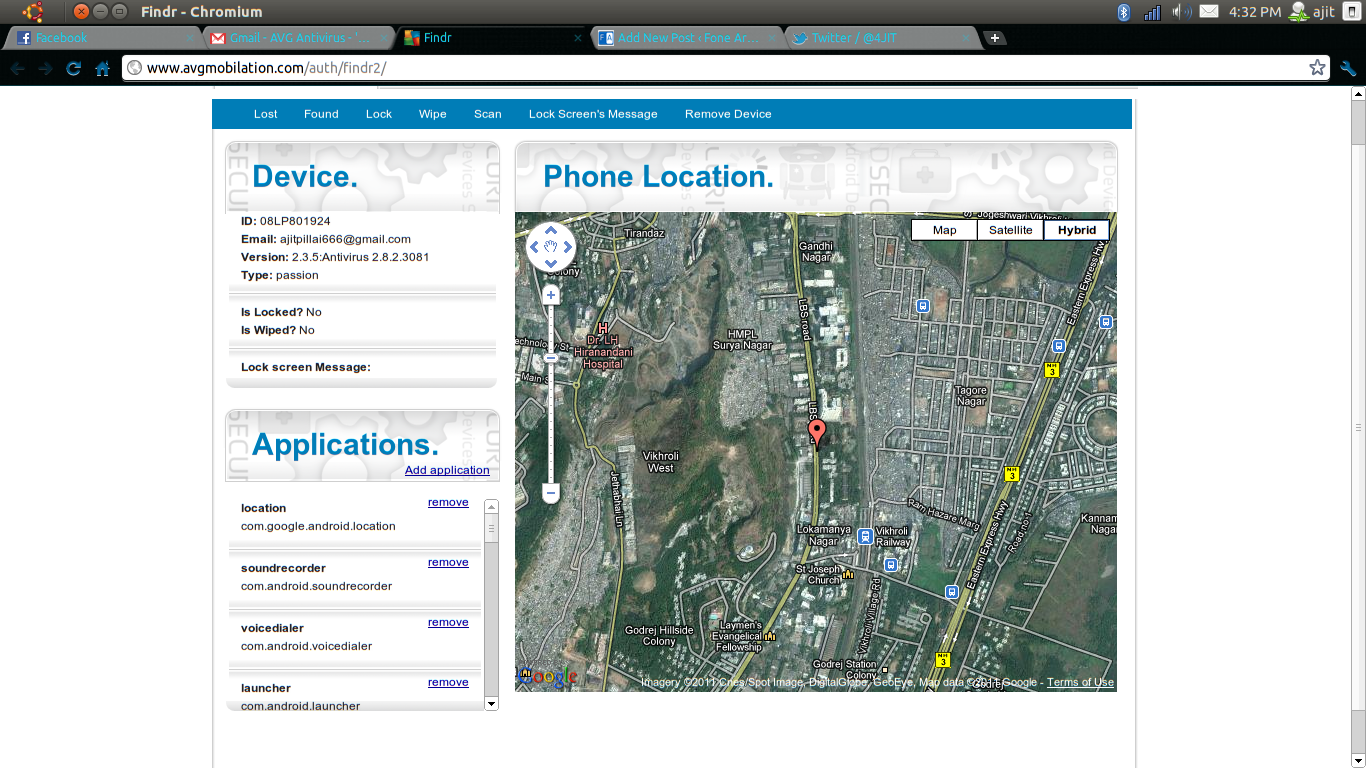Switch to the Twitter tab
This screenshot has height=768, width=1366.
880,38
